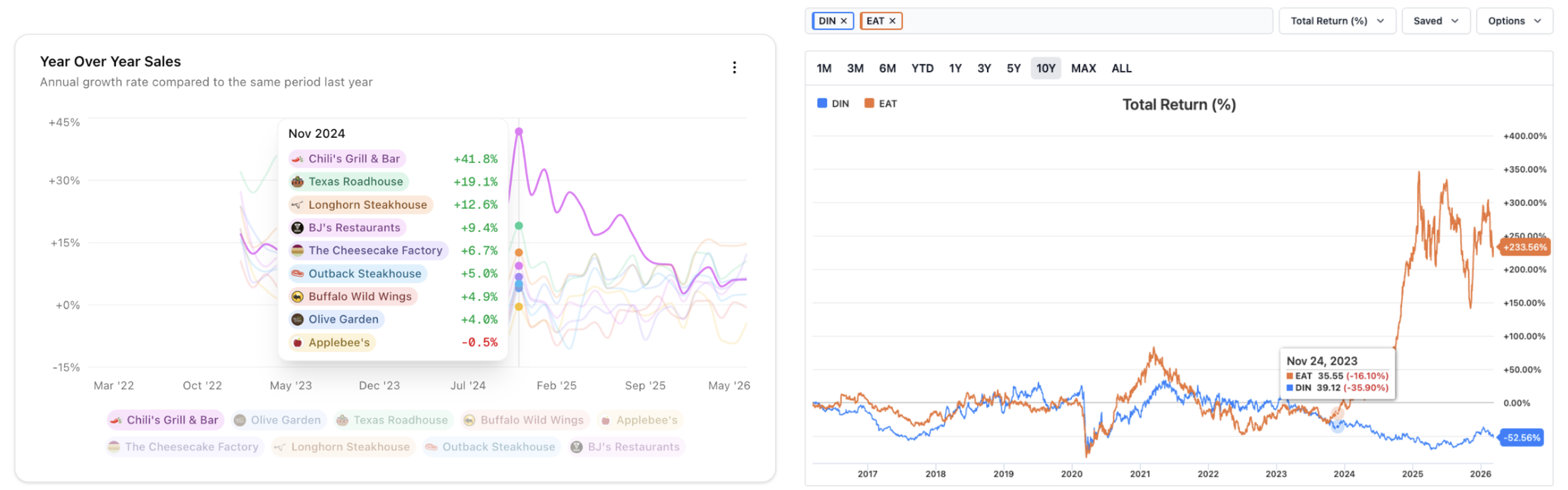Open the Saved dropdown
Viewport: 1568px width, 490px height.
[x=1436, y=21]
